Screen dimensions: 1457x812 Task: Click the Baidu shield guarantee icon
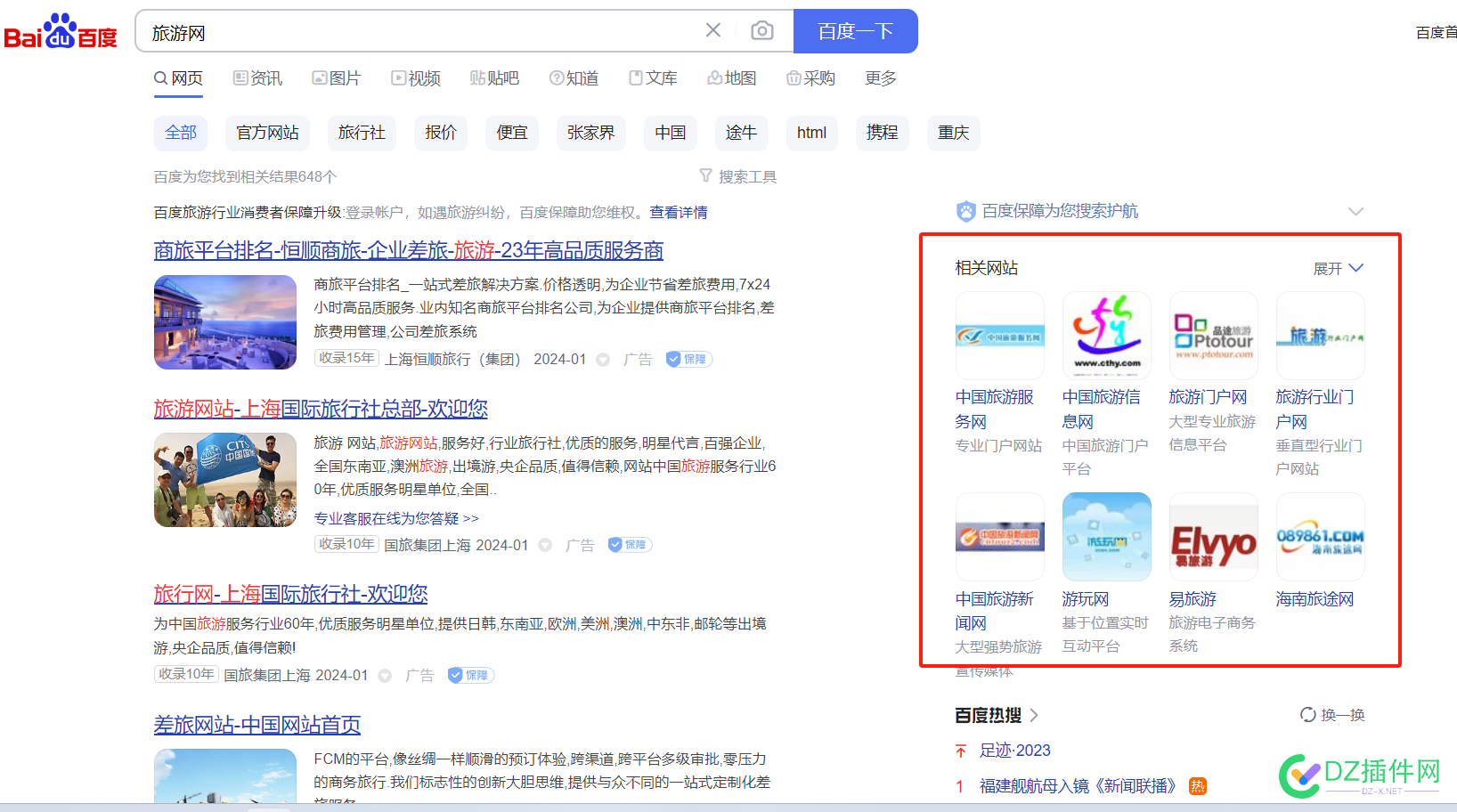pyautogui.click(x=966, y=211)
